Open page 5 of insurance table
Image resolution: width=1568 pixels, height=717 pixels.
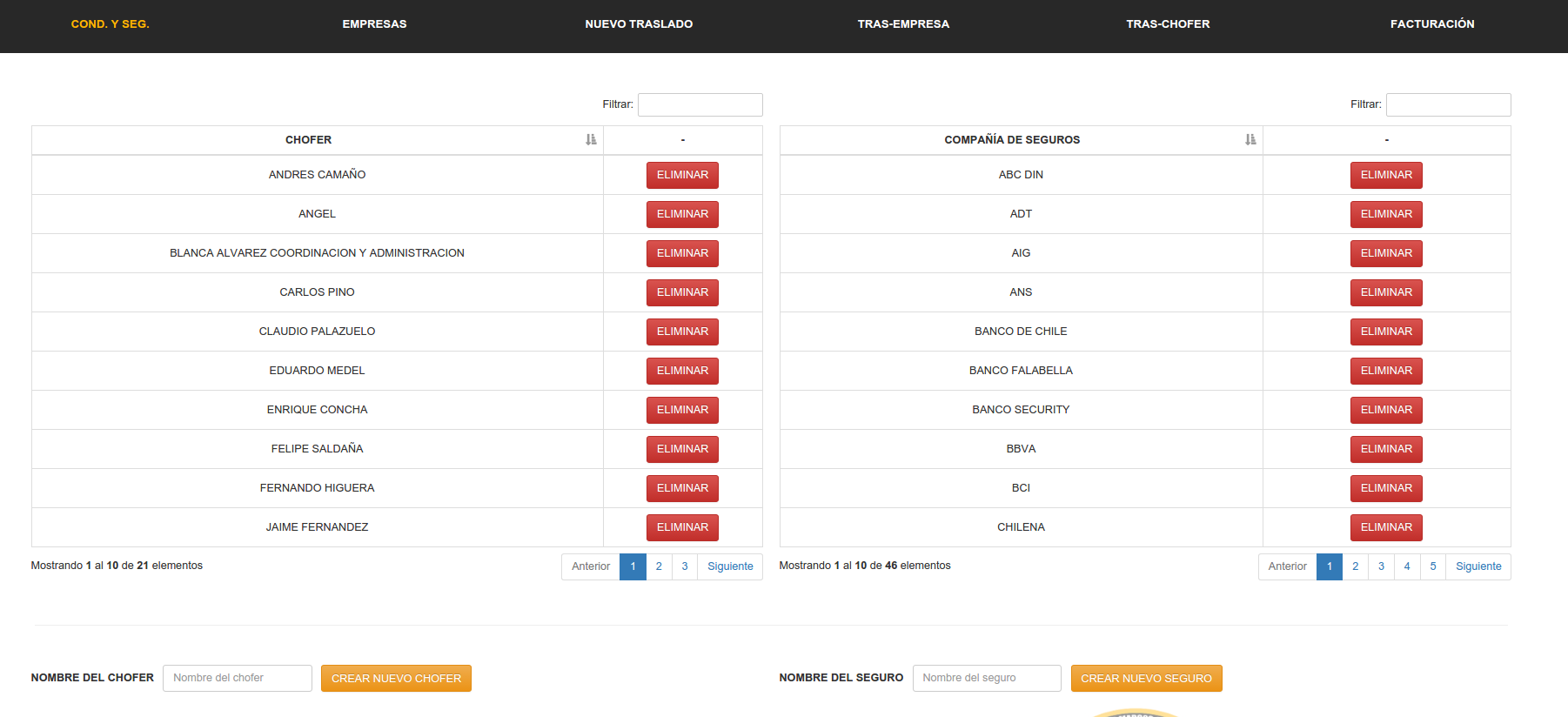pos(1433,566)
